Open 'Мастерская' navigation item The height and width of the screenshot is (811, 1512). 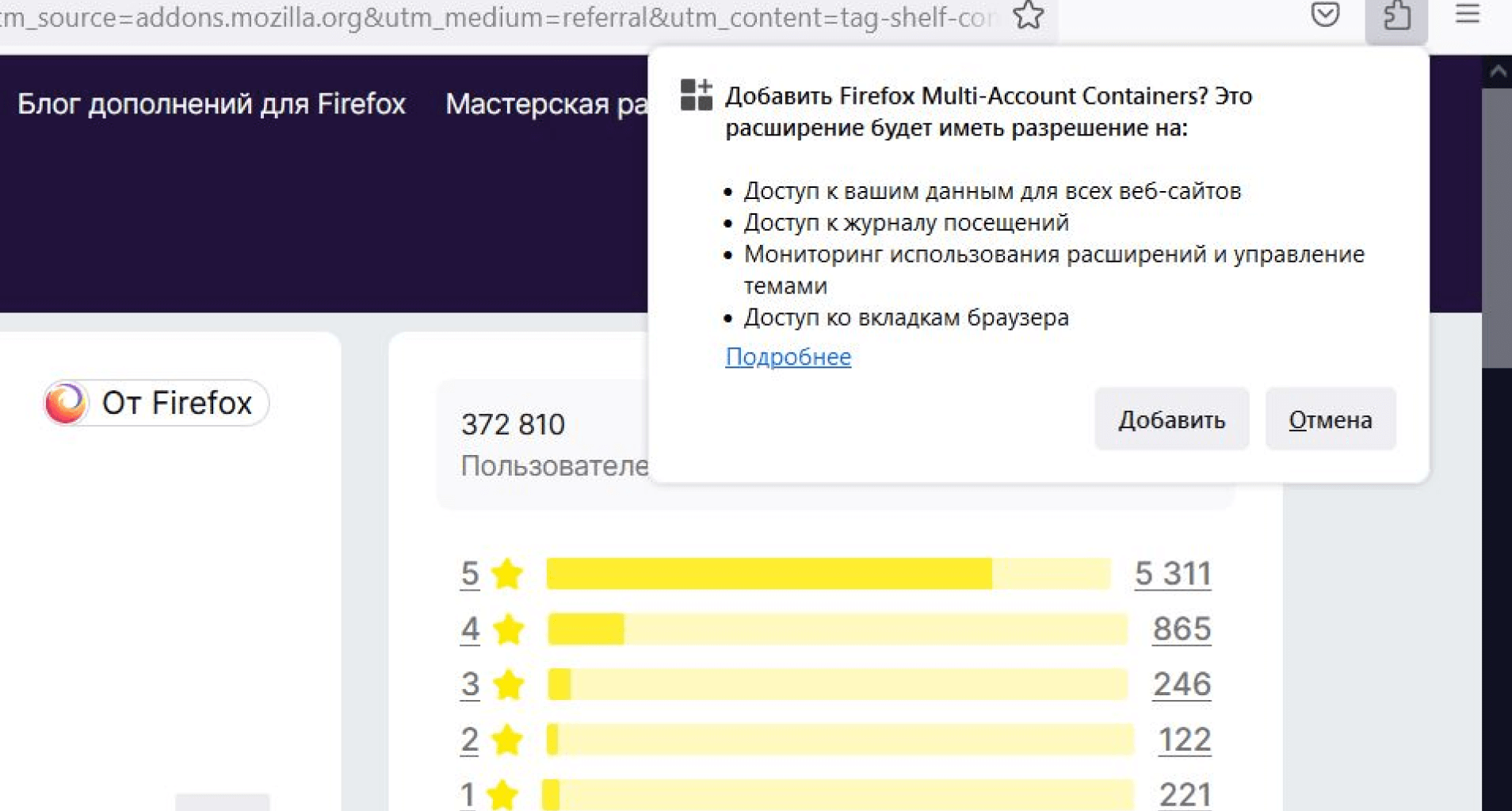[x=545, y=104]
